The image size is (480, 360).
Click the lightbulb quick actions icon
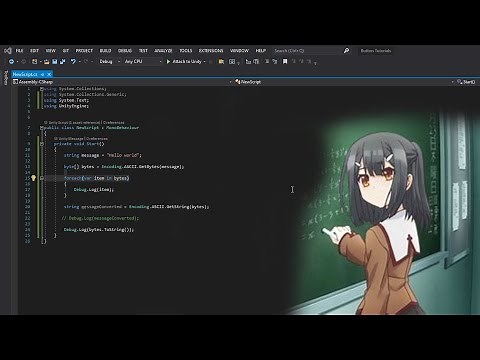pyautogui.click(x=33, y=178)
